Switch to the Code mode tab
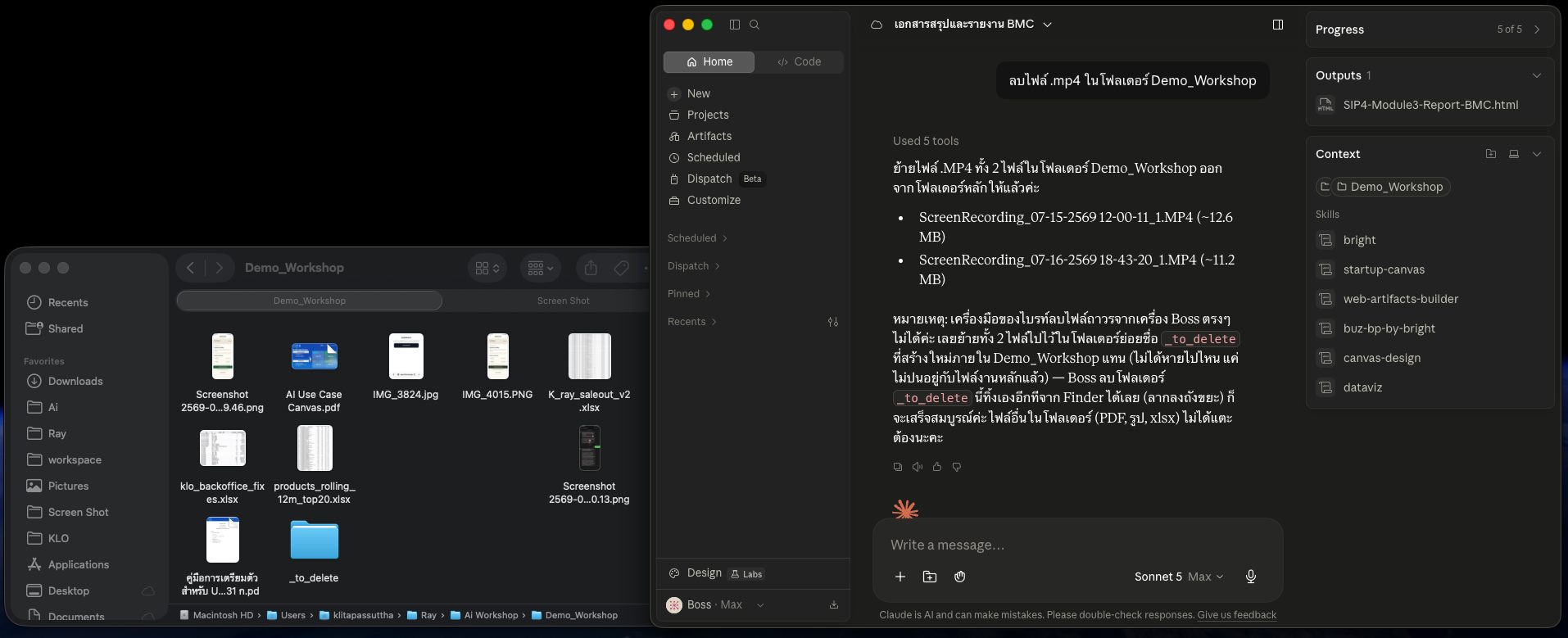1568x638 pixels. point(799,61)
